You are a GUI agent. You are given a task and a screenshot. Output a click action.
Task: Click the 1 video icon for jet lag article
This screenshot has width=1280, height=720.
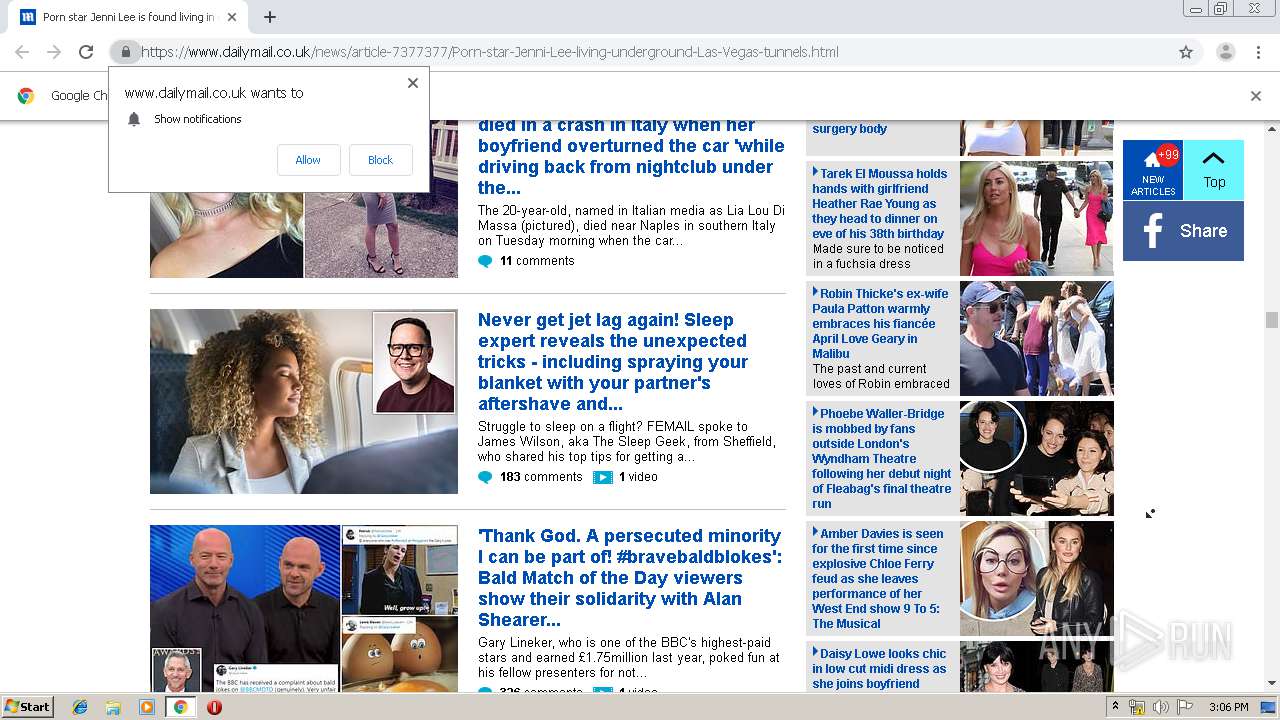(602, 477)
